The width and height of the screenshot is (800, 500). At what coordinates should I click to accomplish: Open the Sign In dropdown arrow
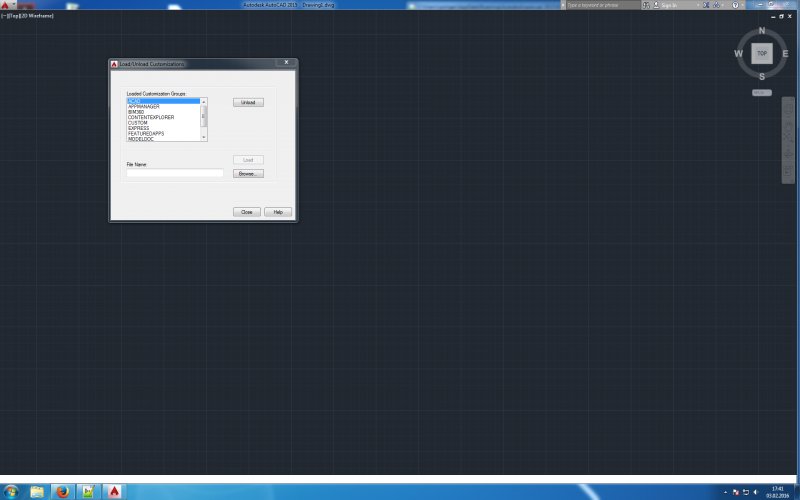click(697, 5)
